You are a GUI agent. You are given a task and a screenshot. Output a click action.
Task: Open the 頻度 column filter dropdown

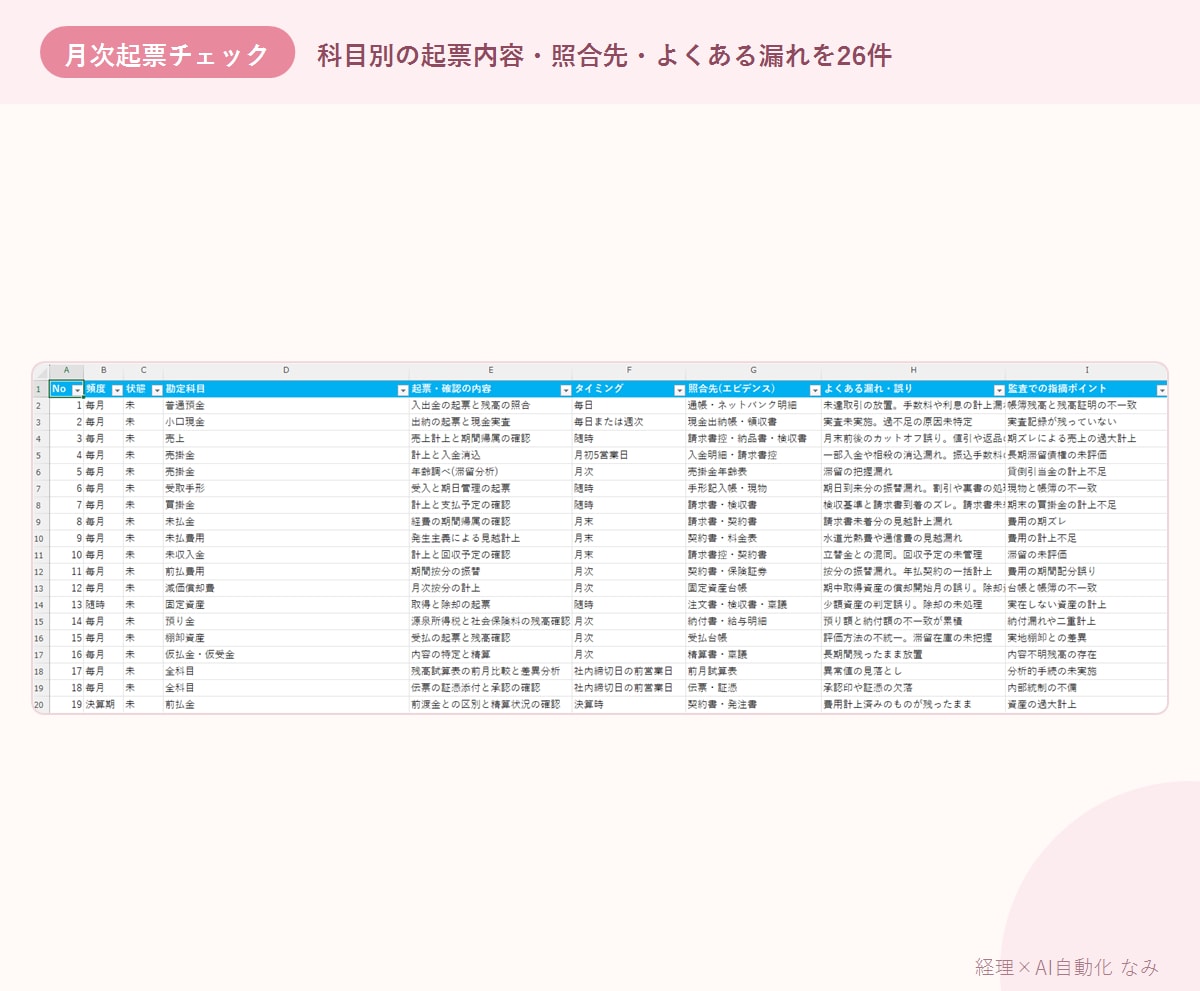117,390
